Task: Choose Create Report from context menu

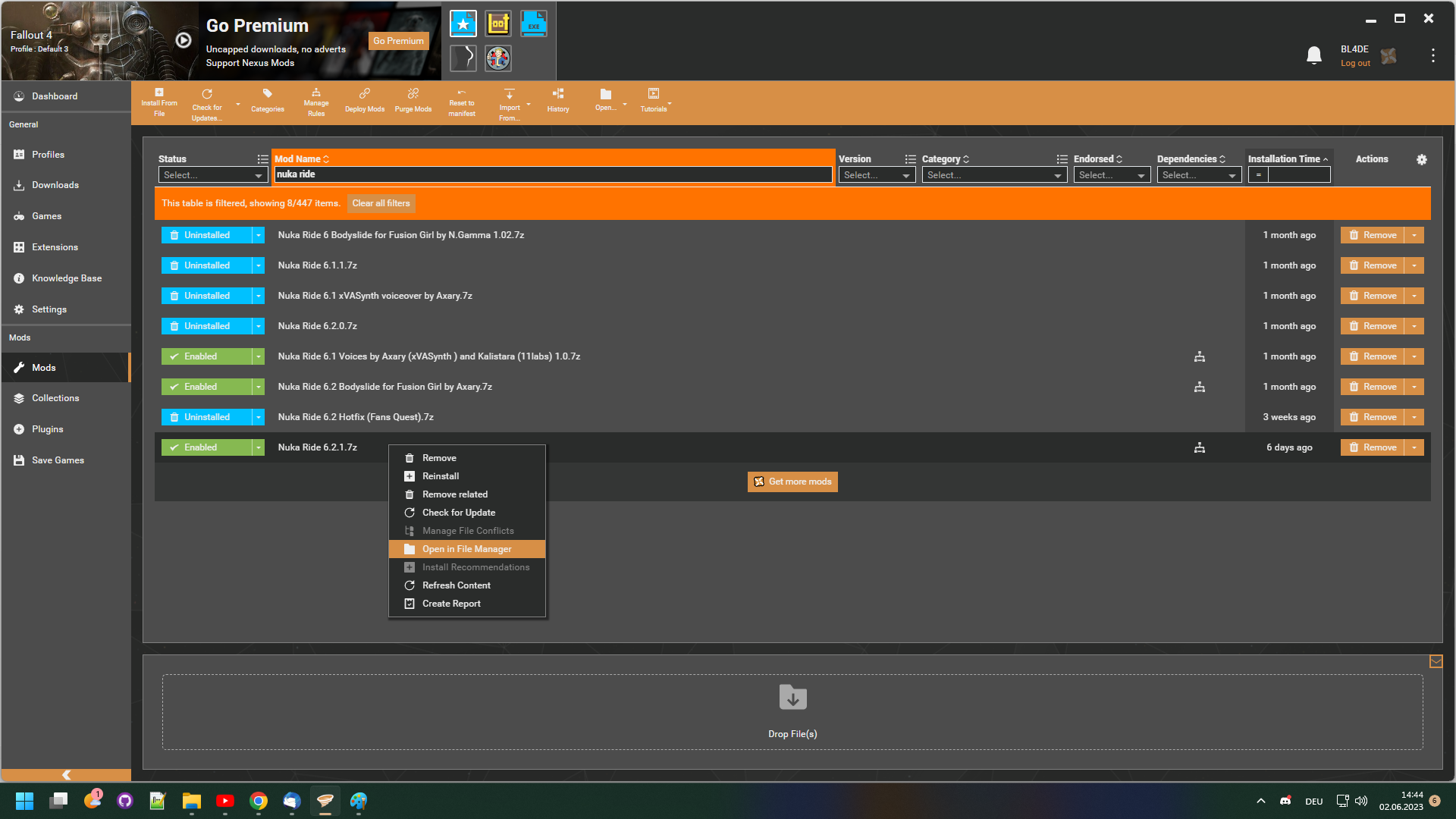Action: pos(467,604)
